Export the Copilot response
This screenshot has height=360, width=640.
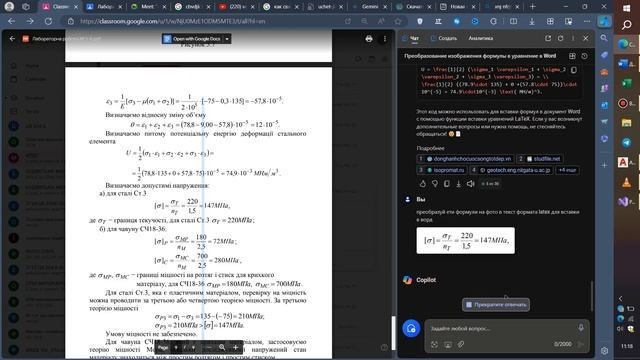coord(458,184)
